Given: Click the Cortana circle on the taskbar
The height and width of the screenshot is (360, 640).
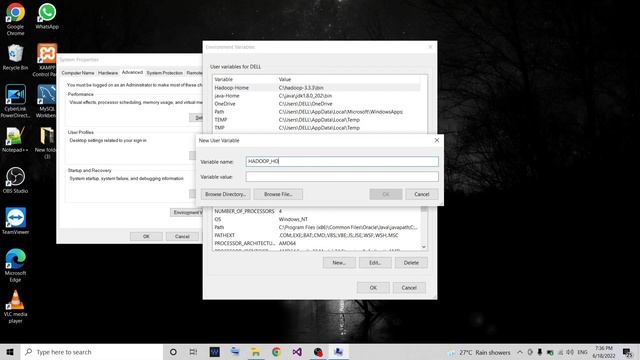Looking at the screenshot, I should 173,352.
